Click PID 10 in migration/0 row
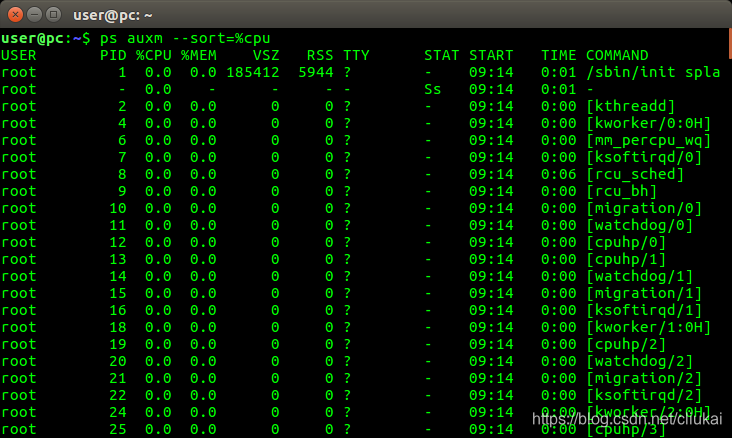Viewport: 732px width, 438px height. (x=118, y=208)
